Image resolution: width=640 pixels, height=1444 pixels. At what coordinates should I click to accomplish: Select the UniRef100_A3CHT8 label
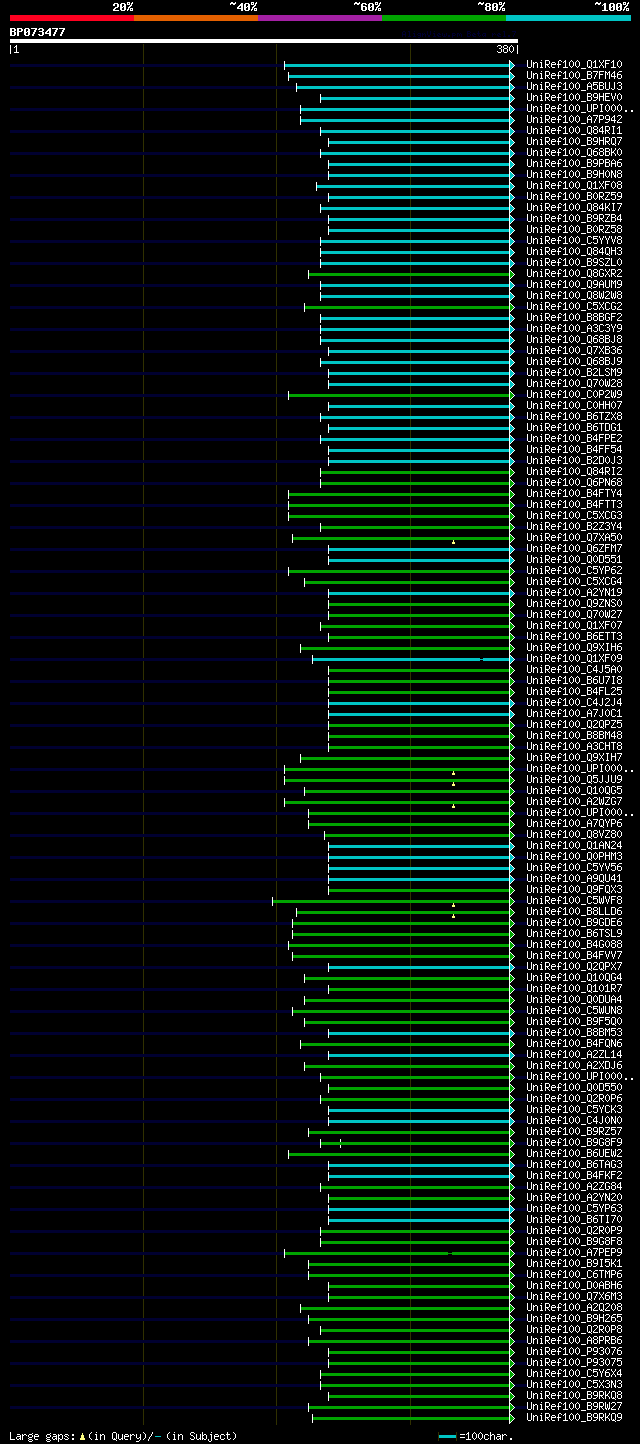tap(574, 747)
